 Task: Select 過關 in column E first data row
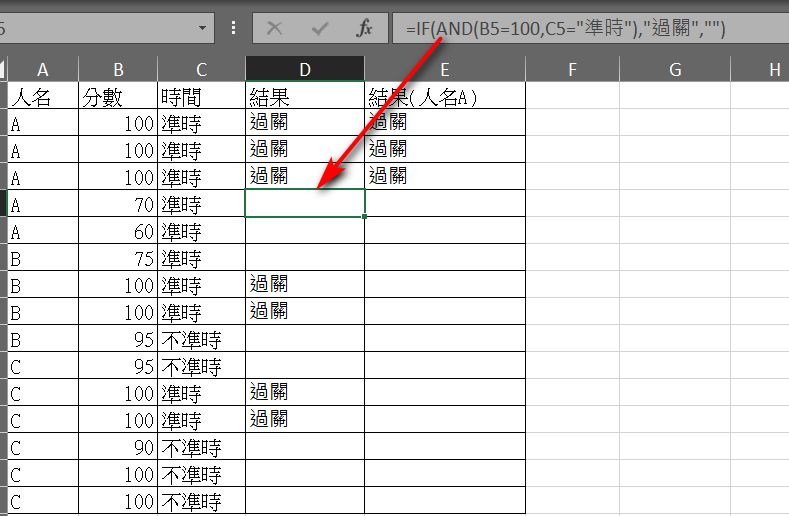tap(445, 122)
